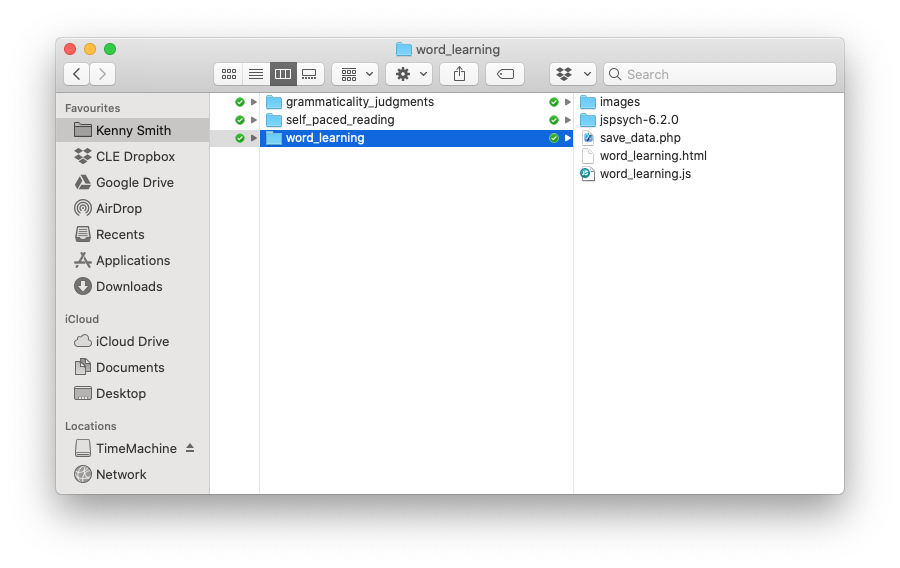Switch to icon view in toolbar

229,74
